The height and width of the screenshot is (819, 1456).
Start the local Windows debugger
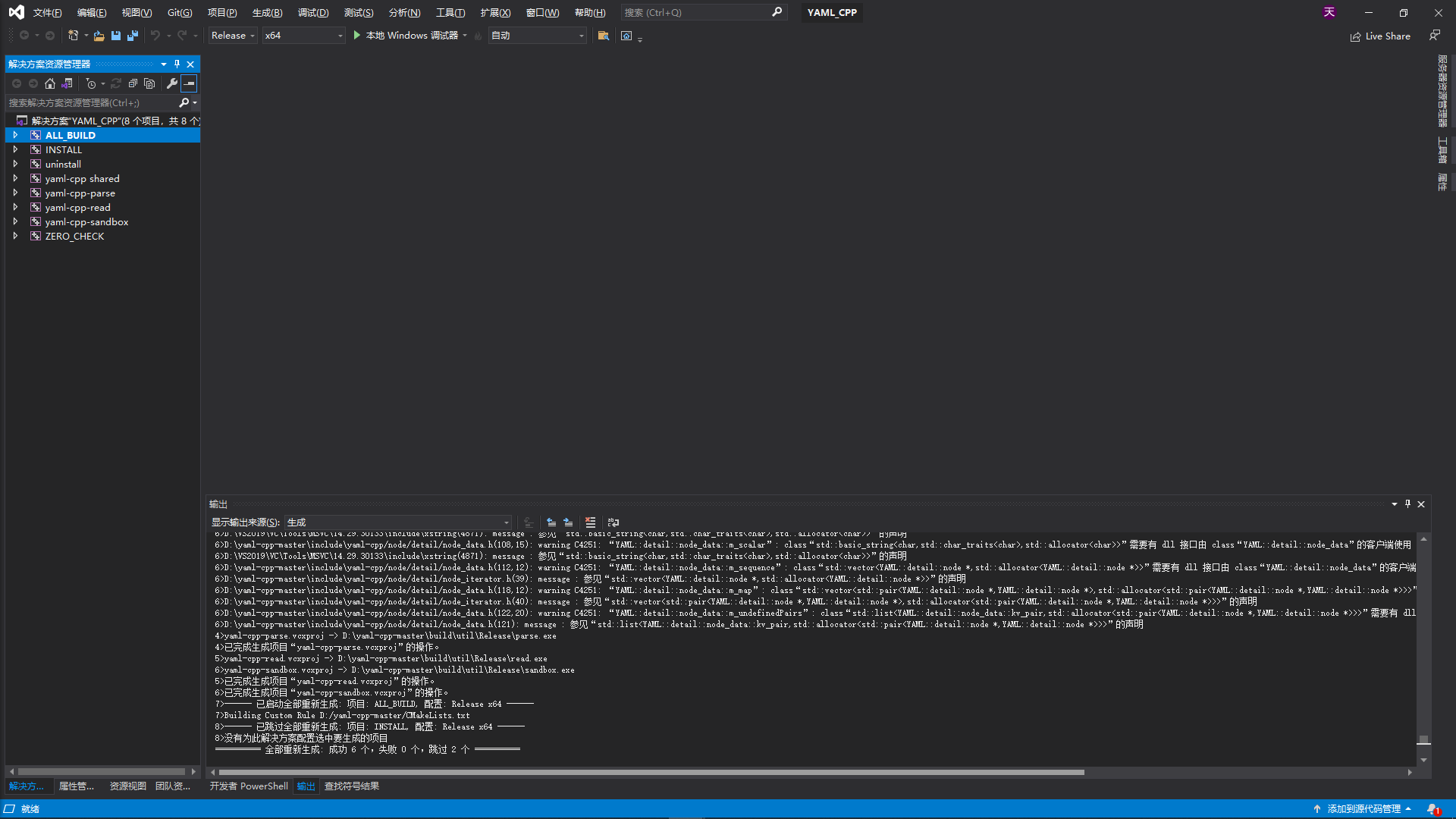tap(409, 36)
